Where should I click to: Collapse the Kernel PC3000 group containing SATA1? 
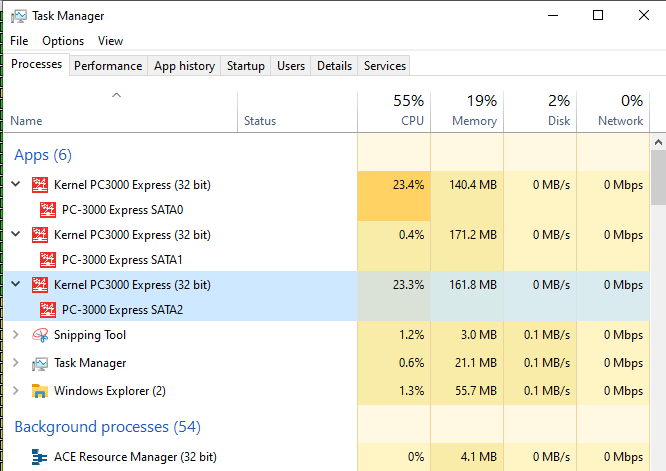(x=16, y=234)
